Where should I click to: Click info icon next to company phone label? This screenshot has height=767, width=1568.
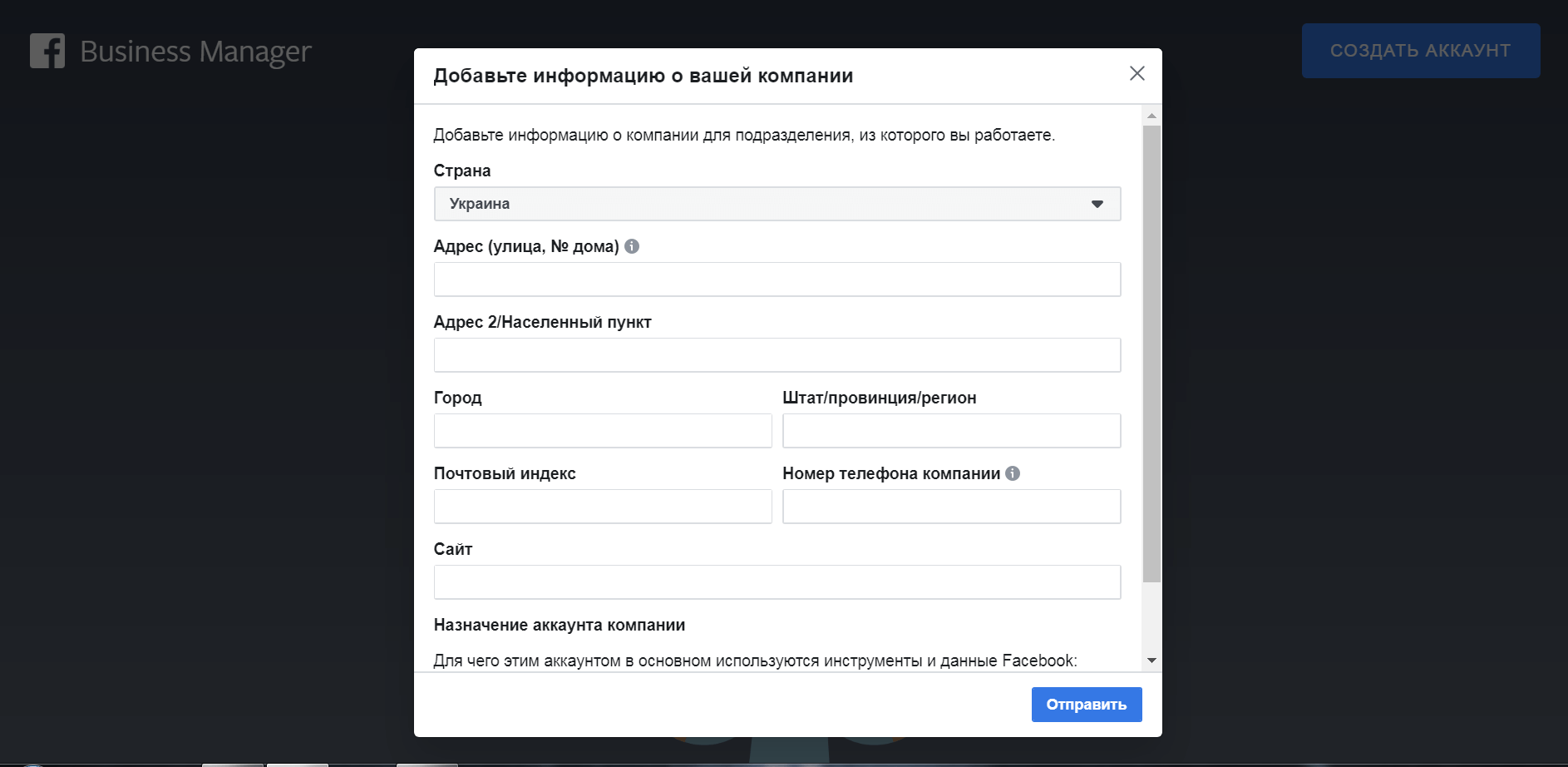point(1013,473)
